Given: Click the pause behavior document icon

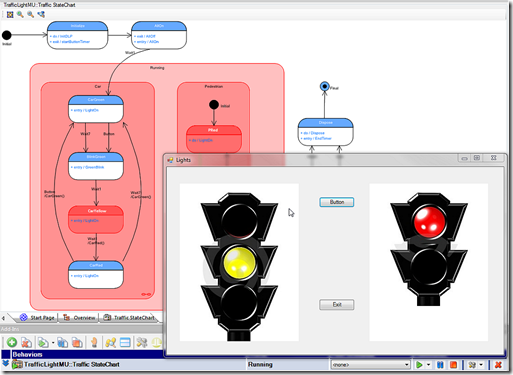Looking at the screenshot, I should 62,342.
